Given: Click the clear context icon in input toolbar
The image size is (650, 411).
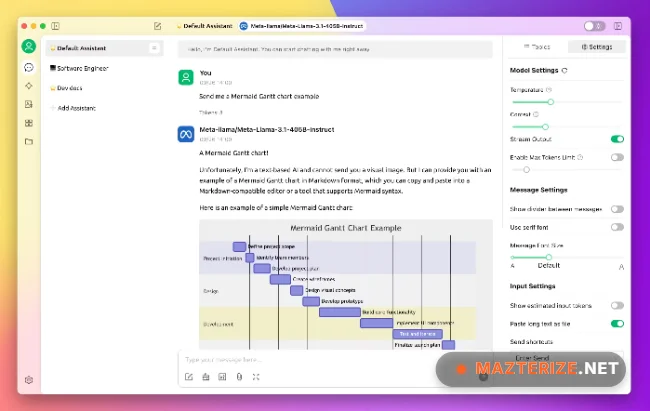Looking at the screenshot, I should pos(222,377).
